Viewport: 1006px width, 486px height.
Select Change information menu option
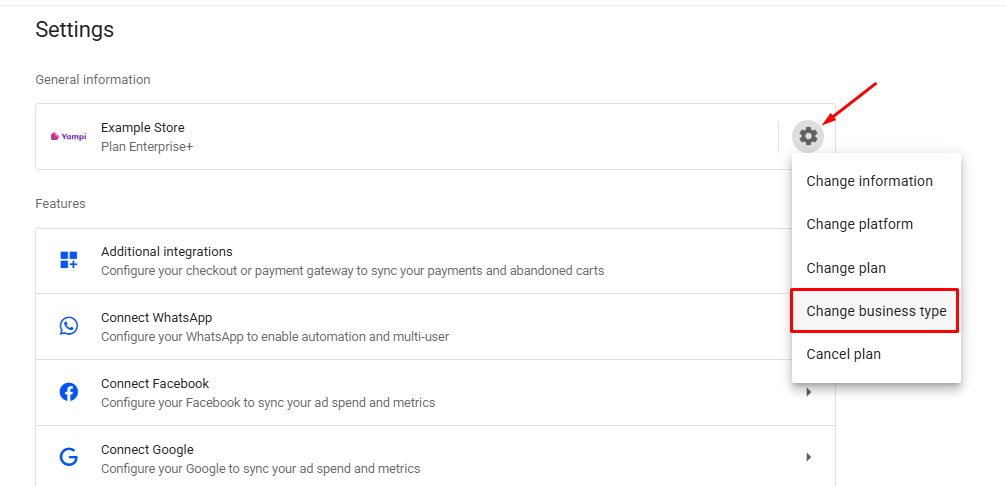point(869,181)
